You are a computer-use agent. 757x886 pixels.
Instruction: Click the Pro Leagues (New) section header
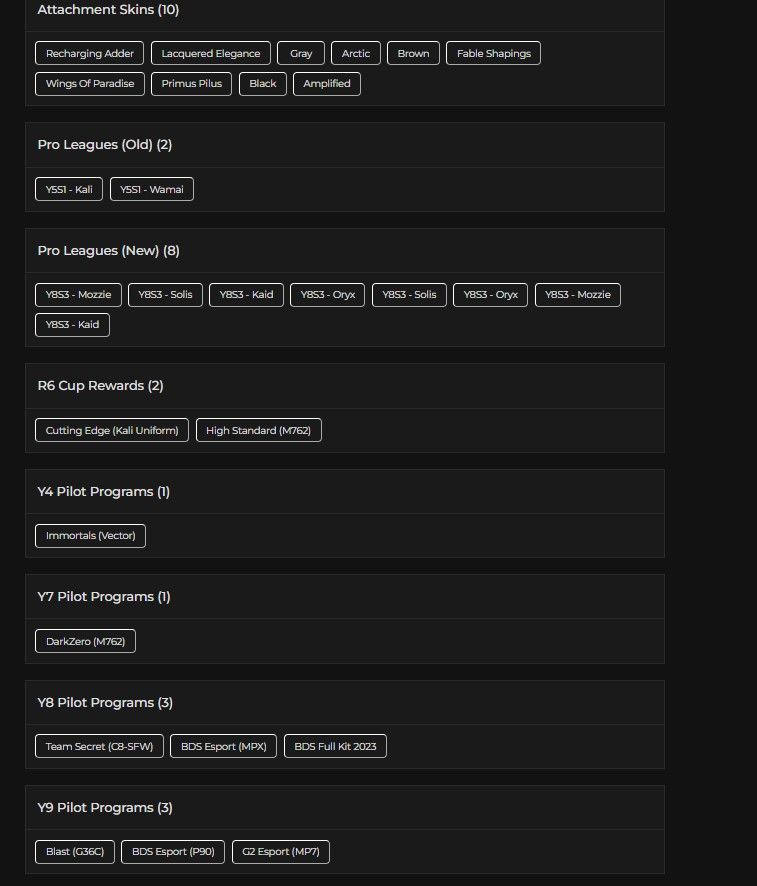click(x=108, y=250)
